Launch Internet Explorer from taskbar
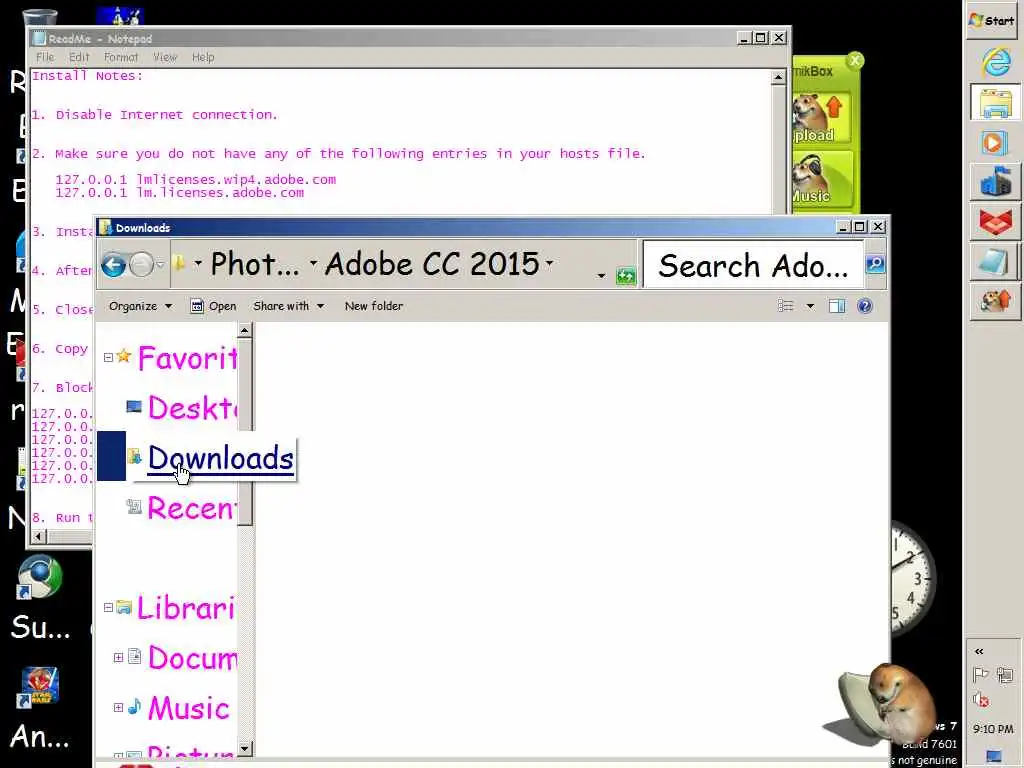The width and height of the screenshot is (1024, 768). [995, 63]
